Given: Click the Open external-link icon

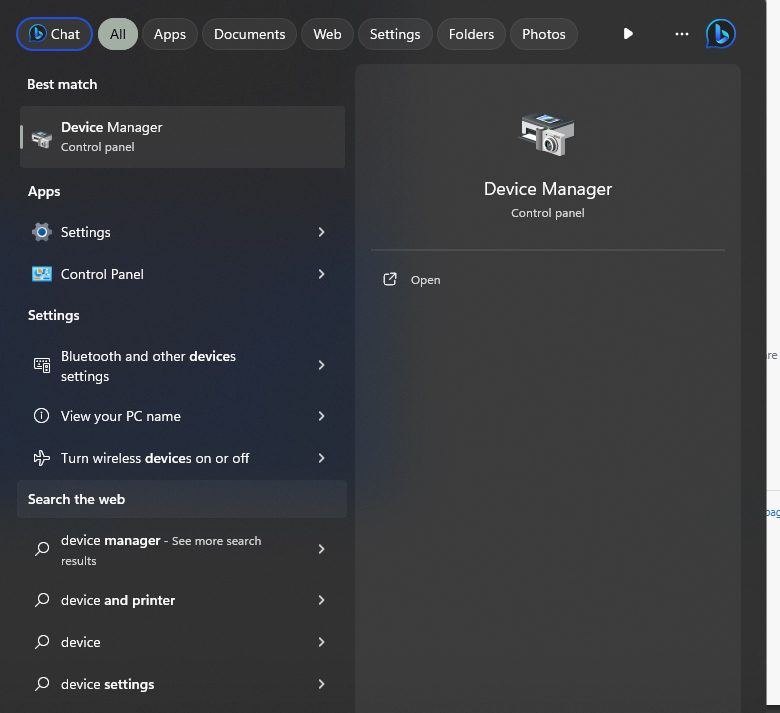Looking at the screenshot, I should (x=390, y=280).
